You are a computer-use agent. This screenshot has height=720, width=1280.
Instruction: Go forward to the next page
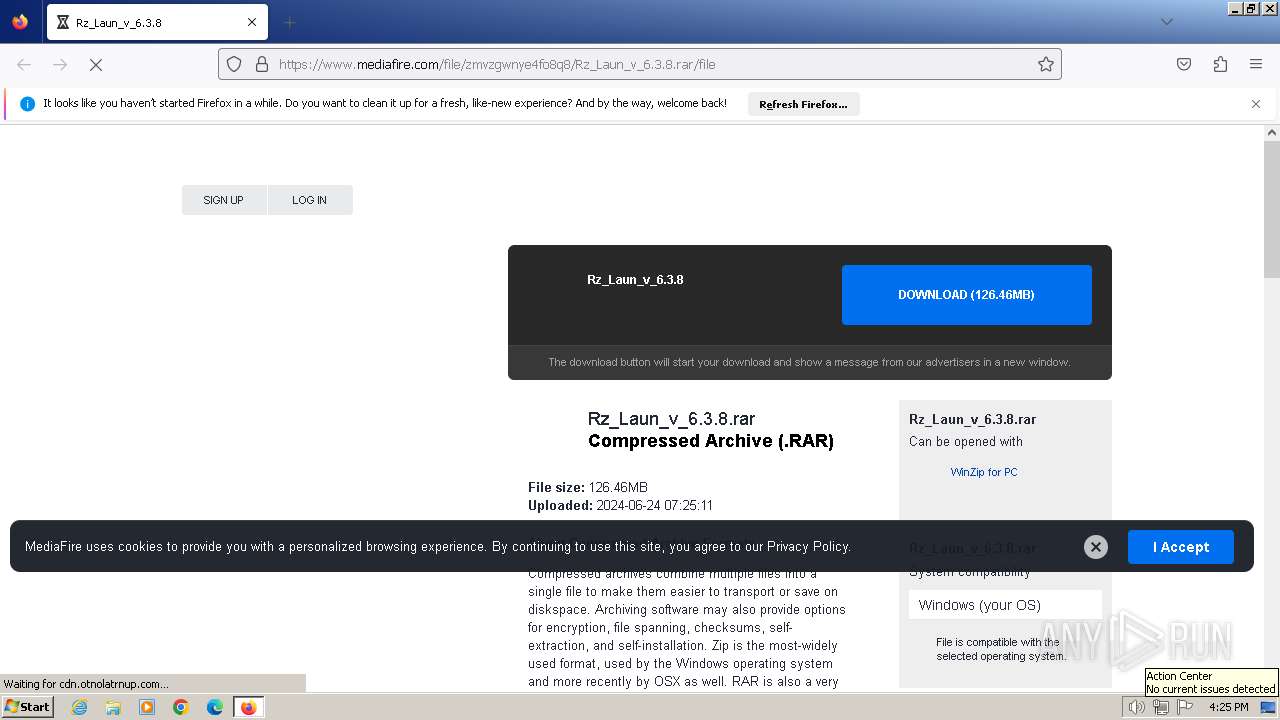point(60,64)
